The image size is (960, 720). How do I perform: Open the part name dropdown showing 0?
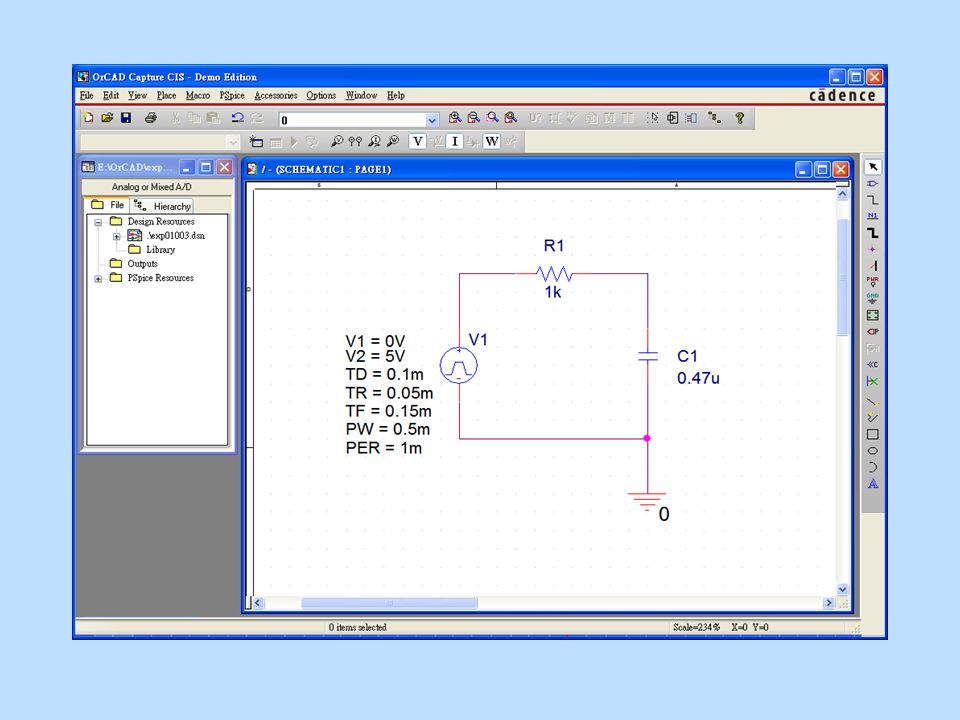point(432,120)
